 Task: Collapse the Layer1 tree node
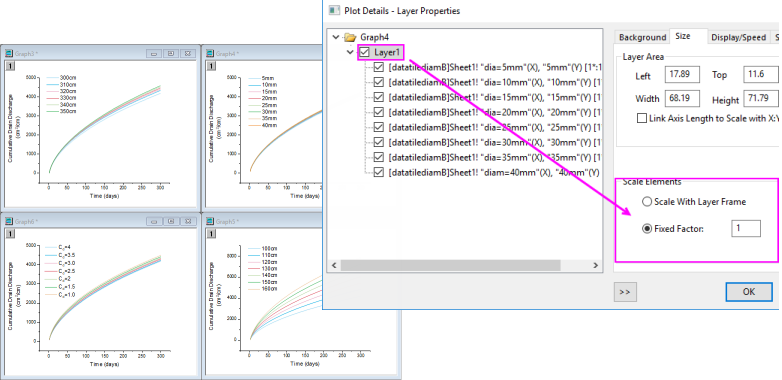click(x=351, y=52)
